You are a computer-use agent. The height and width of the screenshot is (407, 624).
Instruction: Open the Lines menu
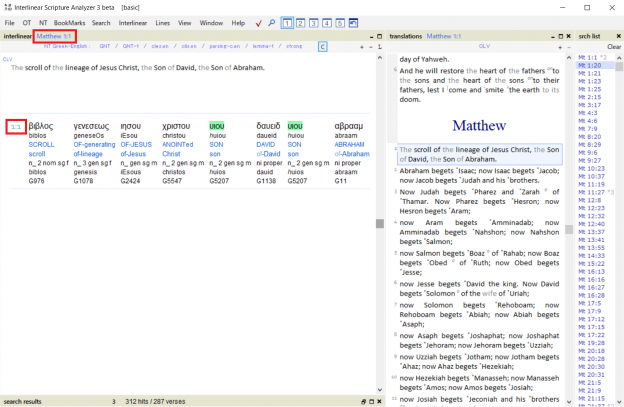click(162, 23)
